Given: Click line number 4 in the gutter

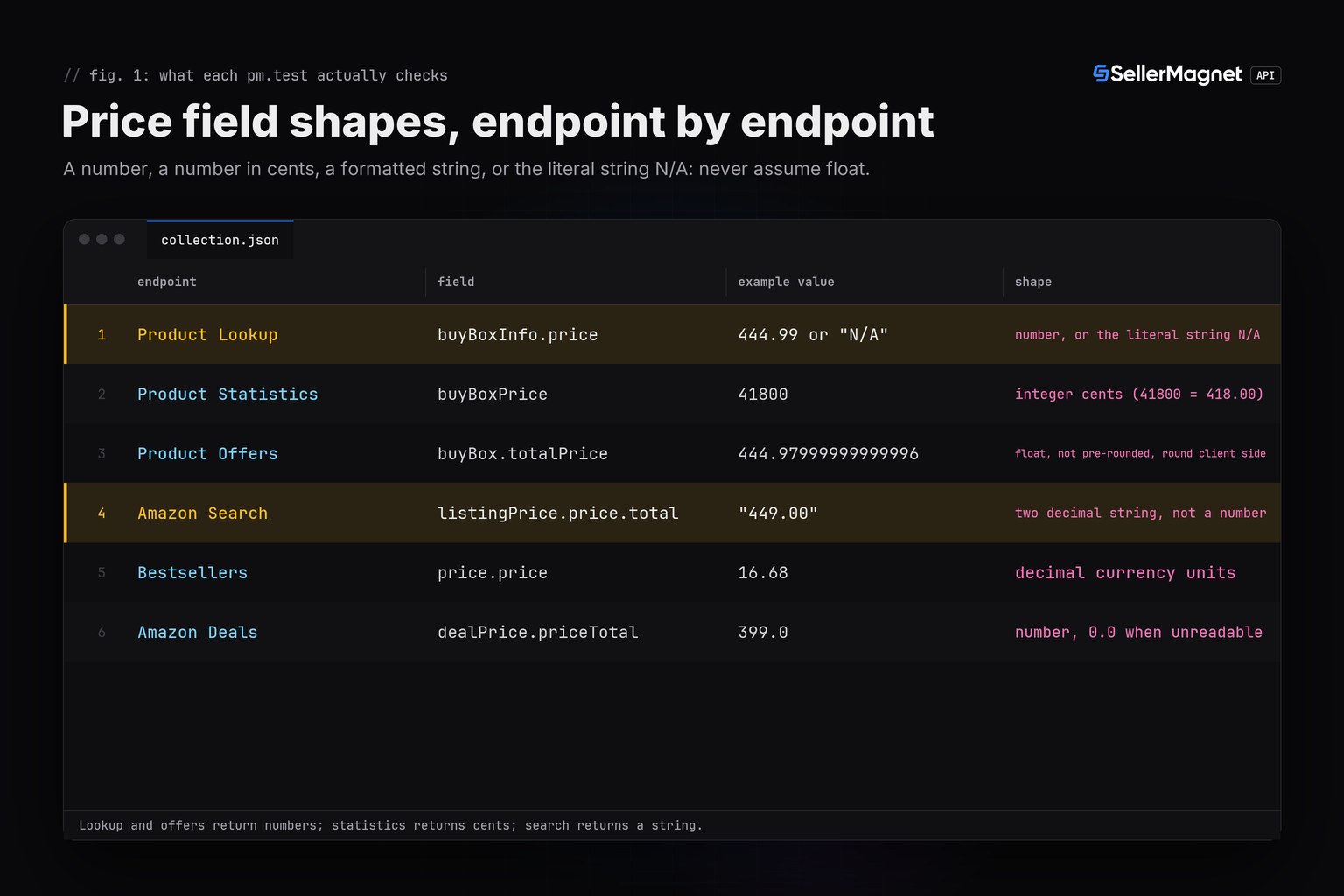Looking at the screenshot, I should coord(101,513).
